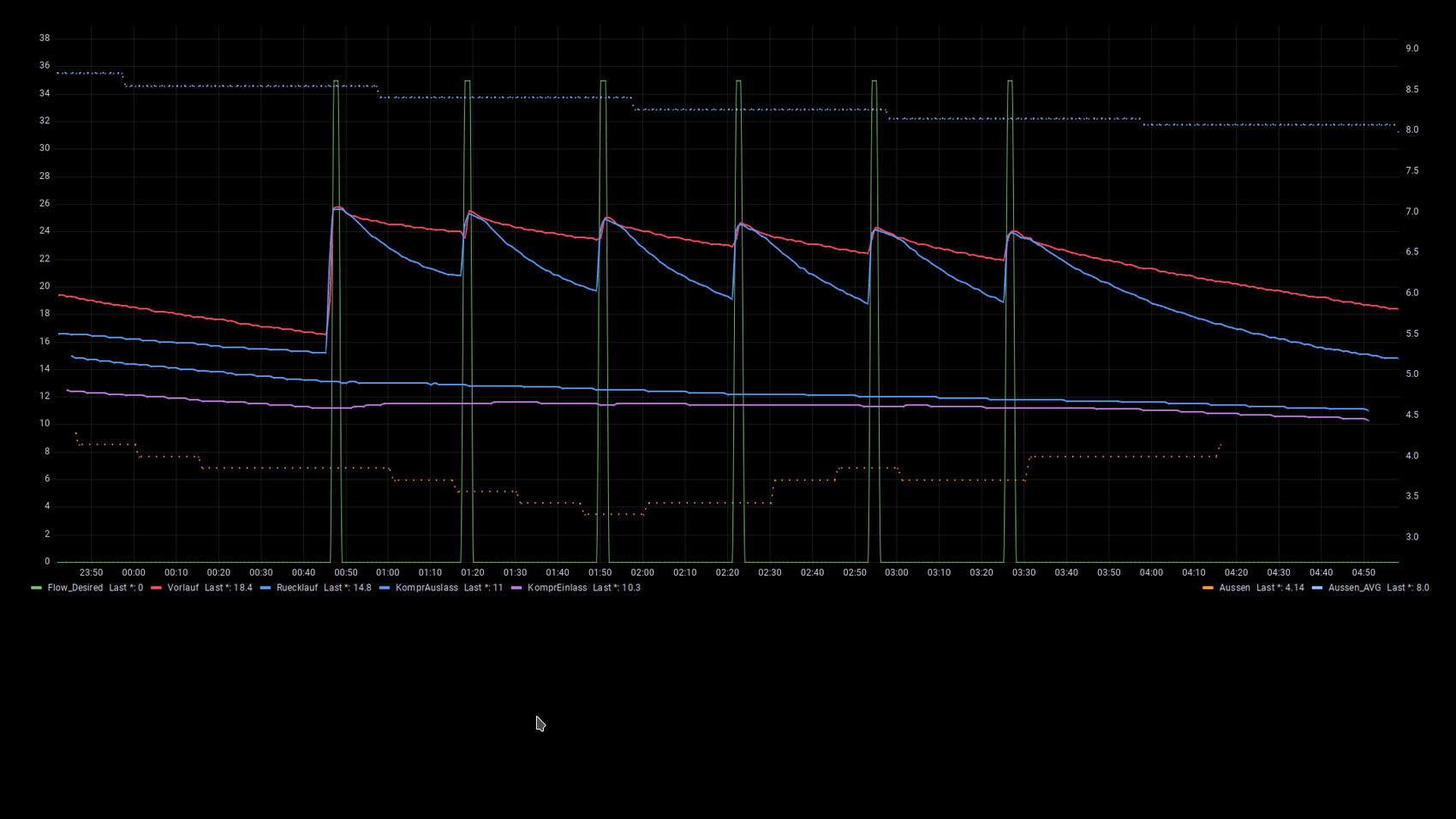Toggle the Ruecklauf legend label
The height and width of the screenshot is (819, 1456).
[x=297, y=588]
